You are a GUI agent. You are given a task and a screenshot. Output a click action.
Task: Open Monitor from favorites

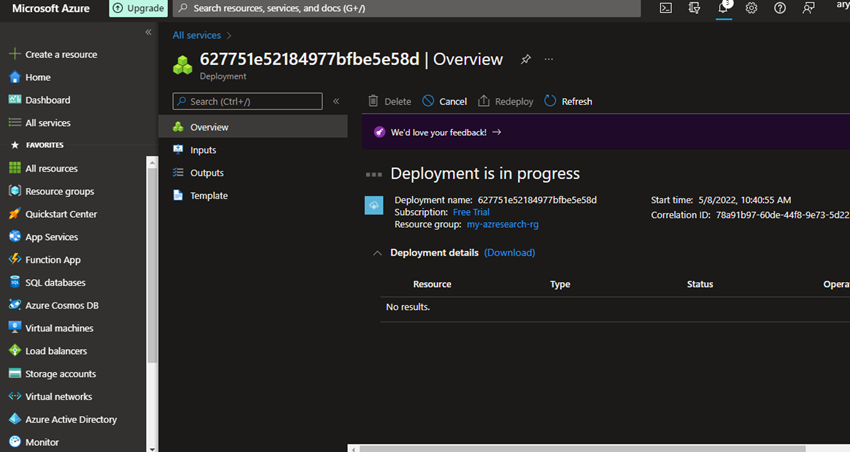(34, 442)
